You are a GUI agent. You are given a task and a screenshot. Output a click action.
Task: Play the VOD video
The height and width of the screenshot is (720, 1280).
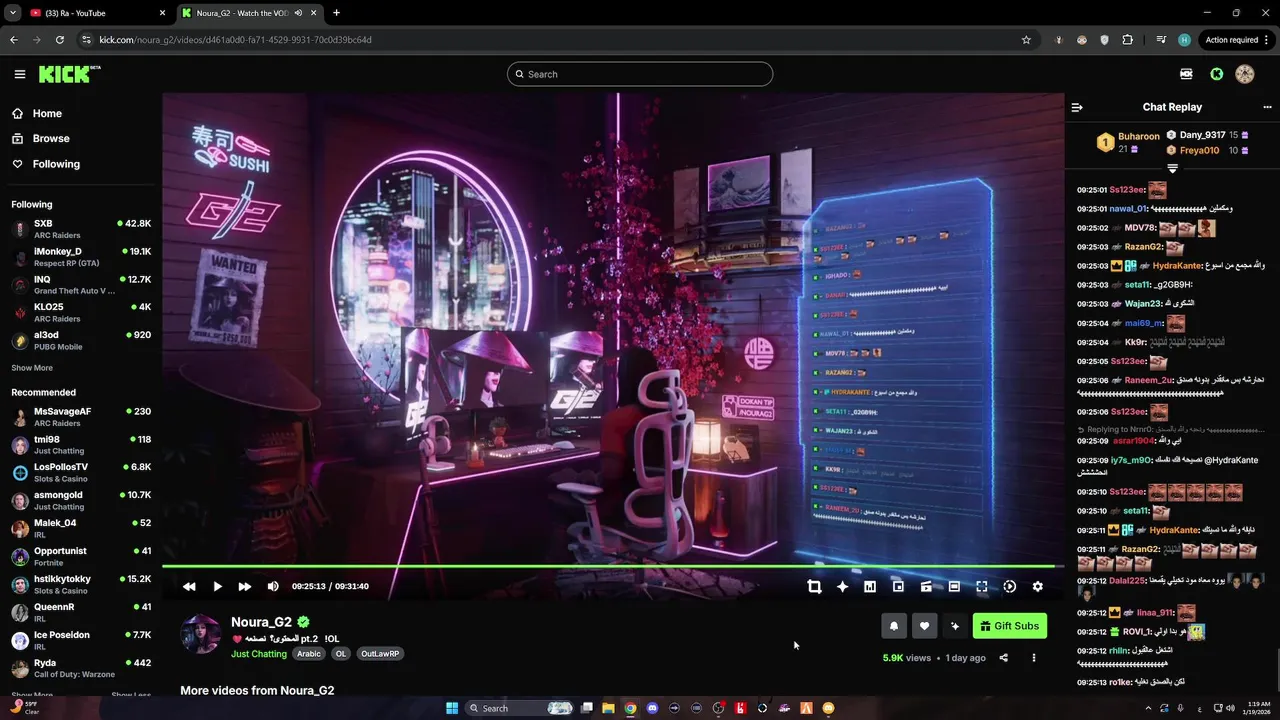[x=217, y=587]
